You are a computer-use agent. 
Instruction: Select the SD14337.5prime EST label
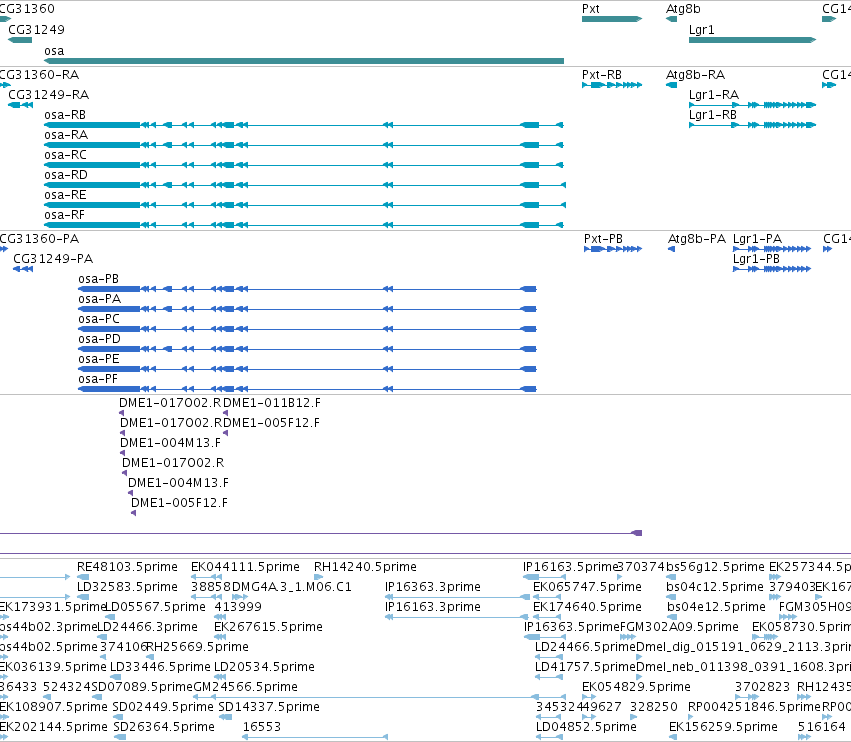[269, 707]
